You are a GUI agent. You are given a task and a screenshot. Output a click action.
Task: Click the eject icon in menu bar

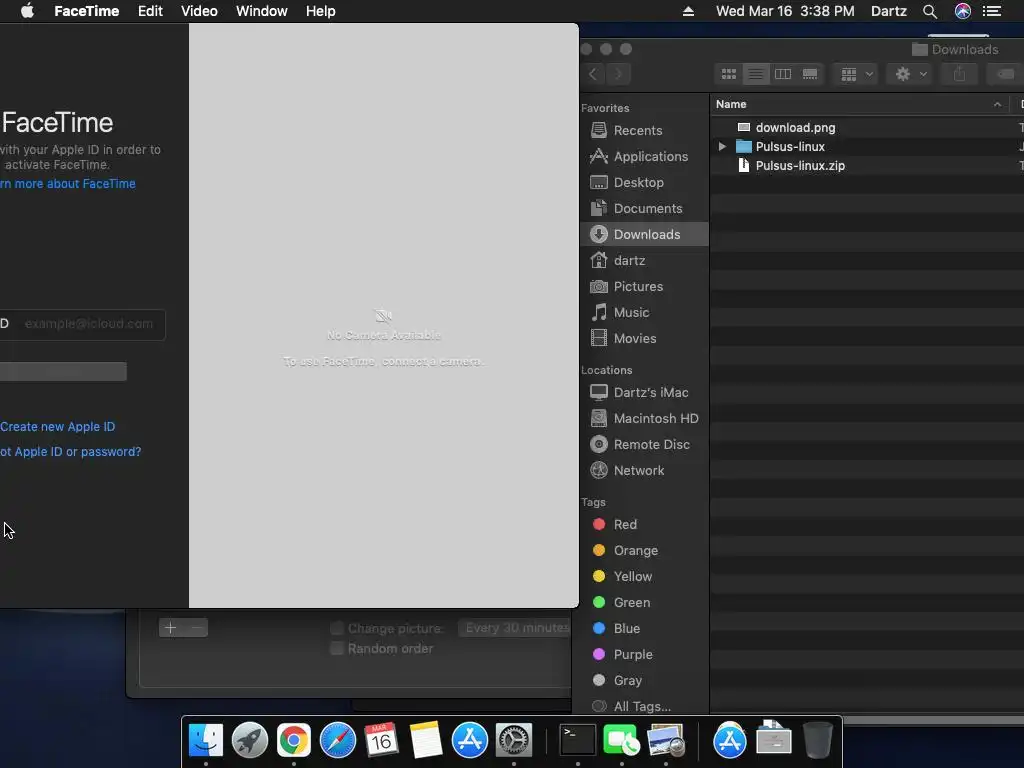[x=688, y=11]
